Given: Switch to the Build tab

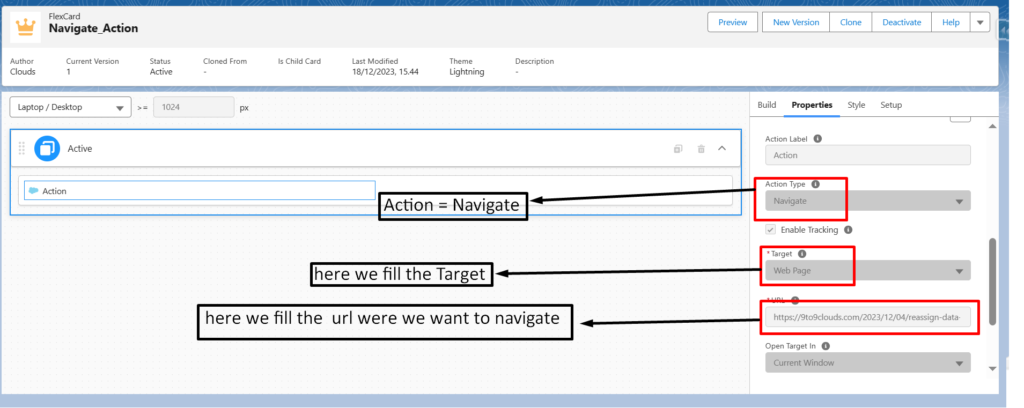Looking at the screenshot, I should tap(767, 105).
